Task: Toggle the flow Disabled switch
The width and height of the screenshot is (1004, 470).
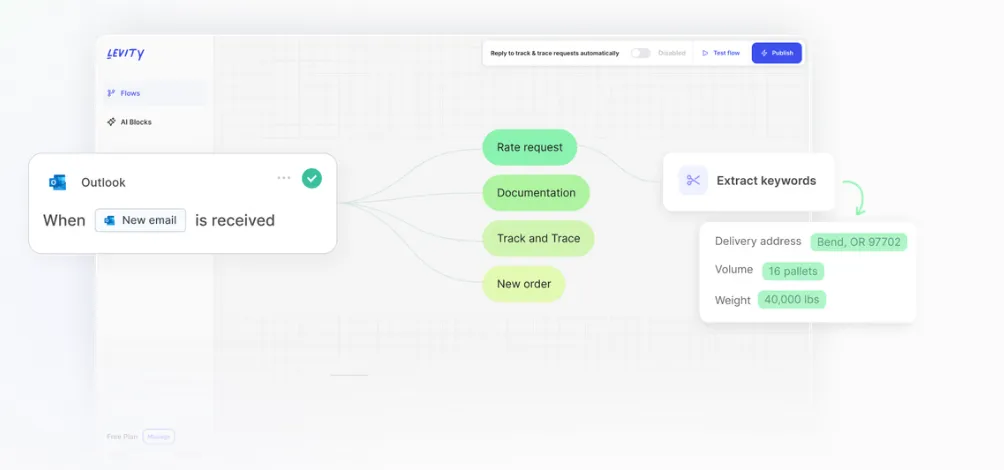Action: click(x=640, y=53)
